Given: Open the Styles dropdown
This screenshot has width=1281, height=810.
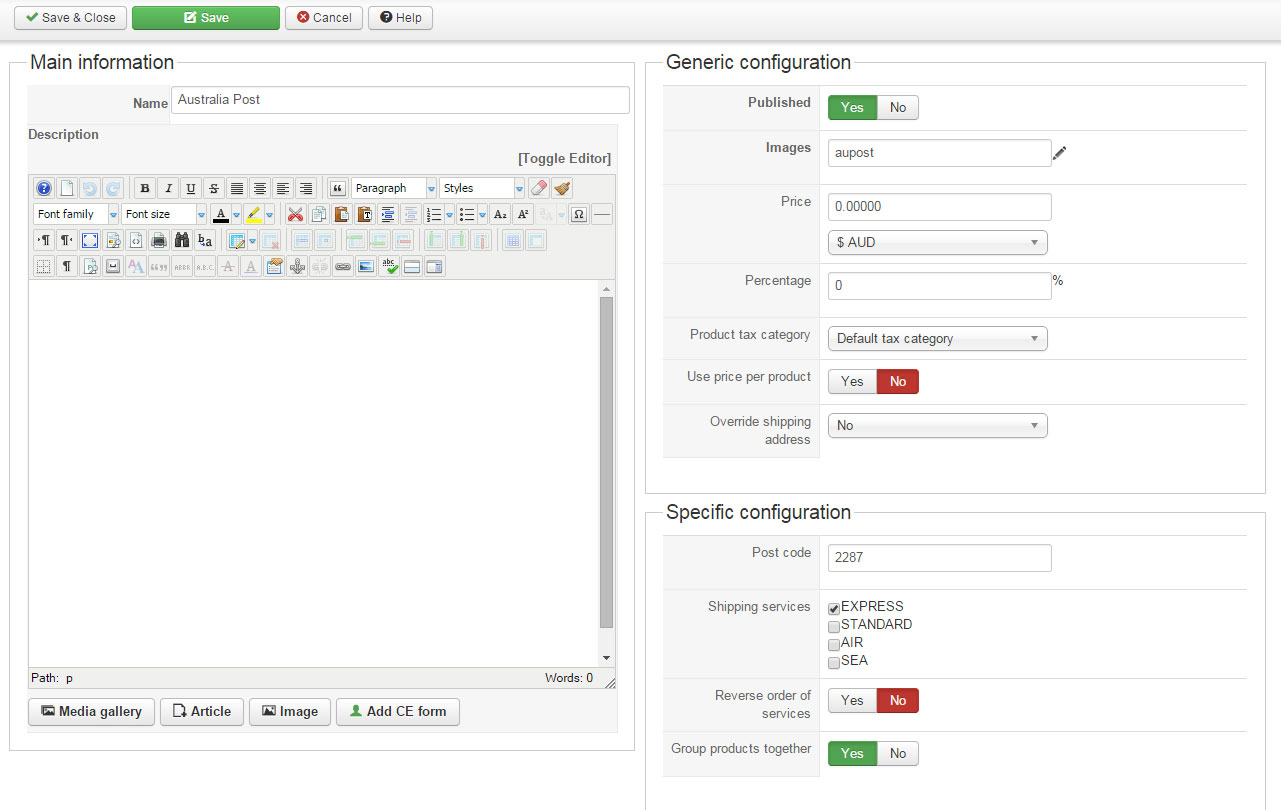Looking at the screenshot, I should tap(482, 188).
